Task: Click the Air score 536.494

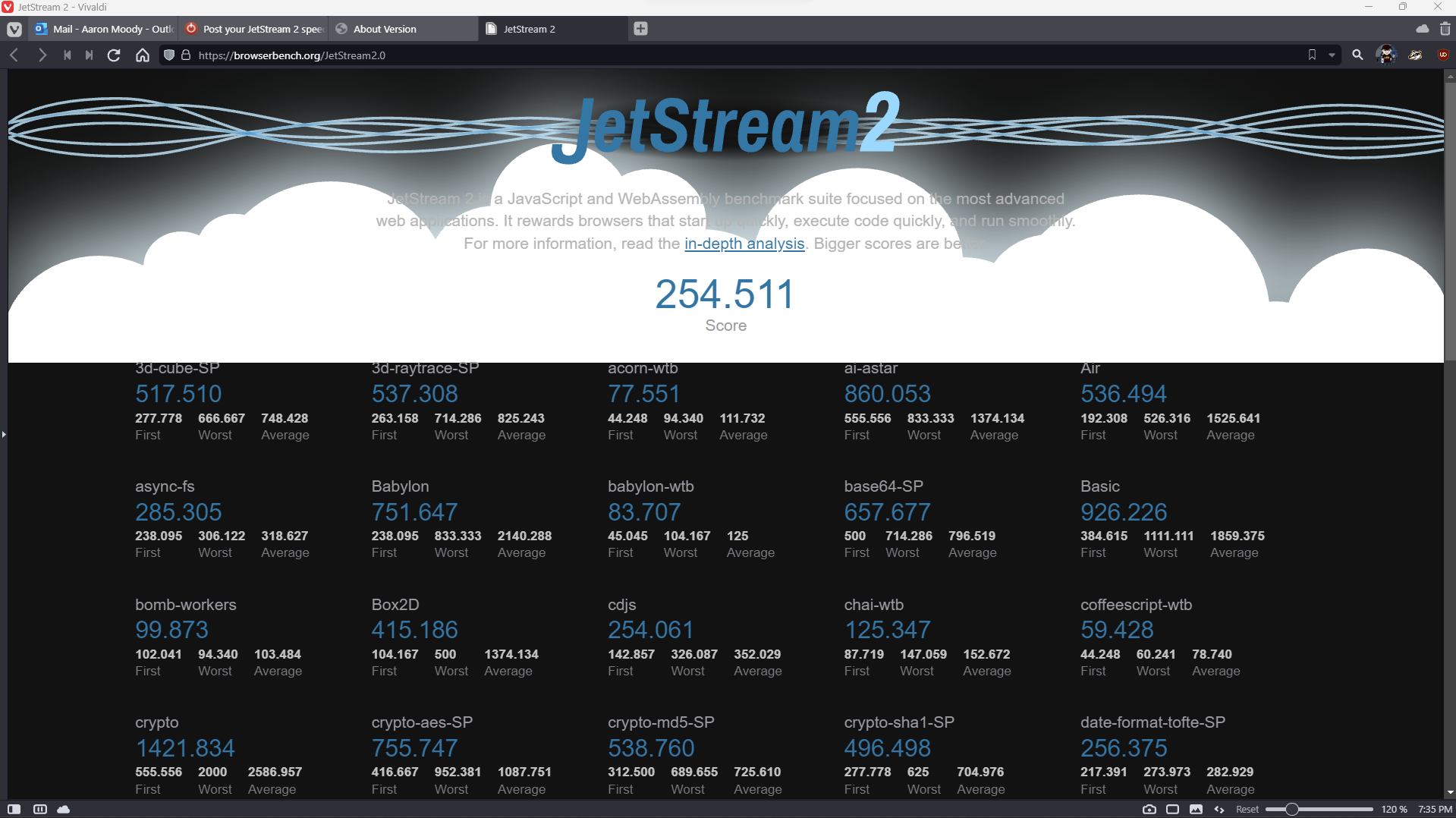Action: (1124, 394)
